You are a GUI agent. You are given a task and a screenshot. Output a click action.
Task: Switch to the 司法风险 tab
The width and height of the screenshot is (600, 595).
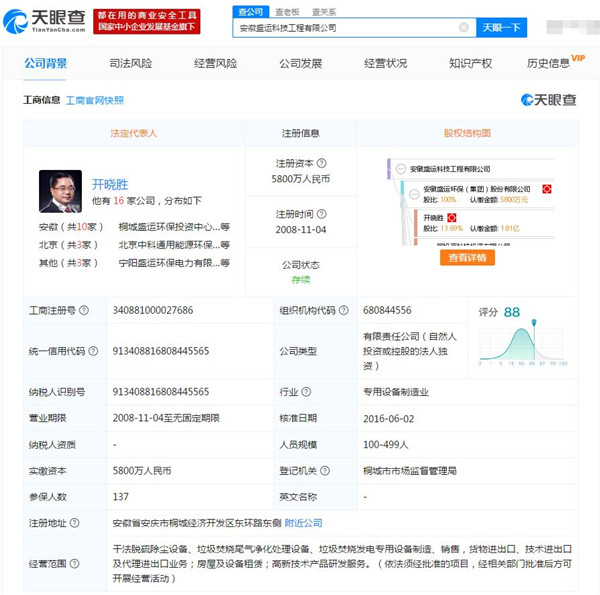point(130,64)
